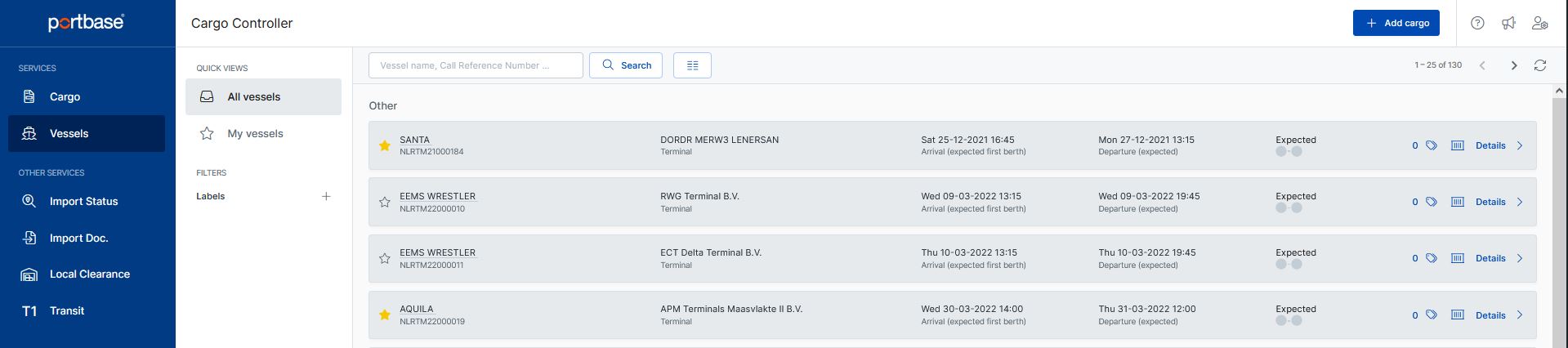Click the label count 0 for AQUILA
Image resolution: width=1568 pixels, height=348 pixels.
pyautogui.click(x=1415, y=315)
